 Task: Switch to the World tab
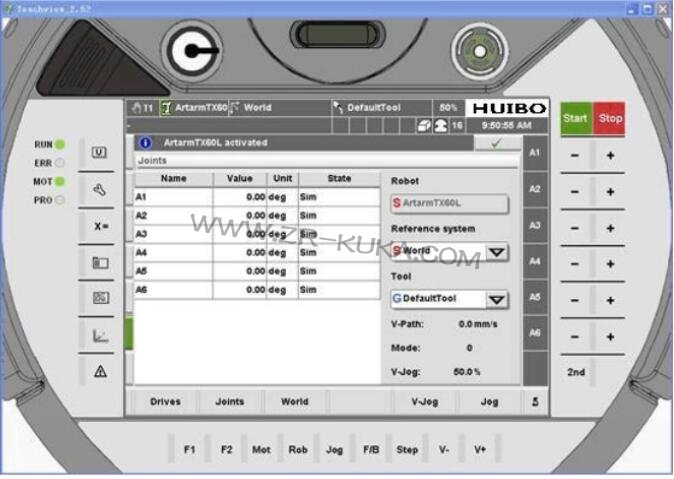pyautogui.click(x=294, y=402)
